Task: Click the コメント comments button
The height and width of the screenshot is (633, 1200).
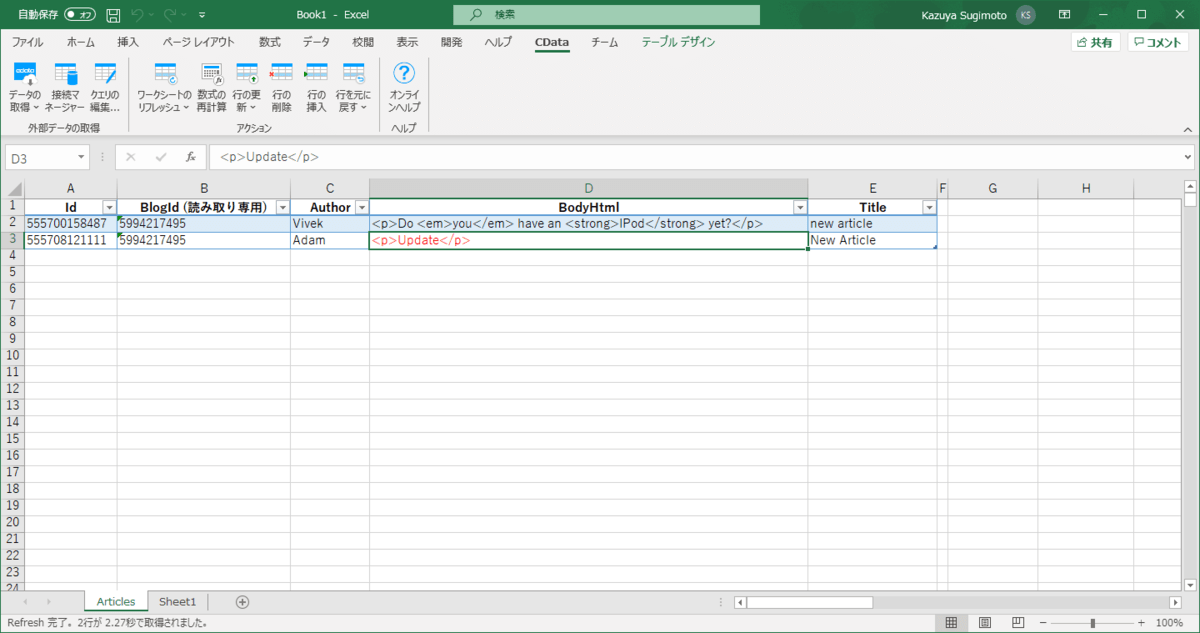Action: [x=1158, y=42]
